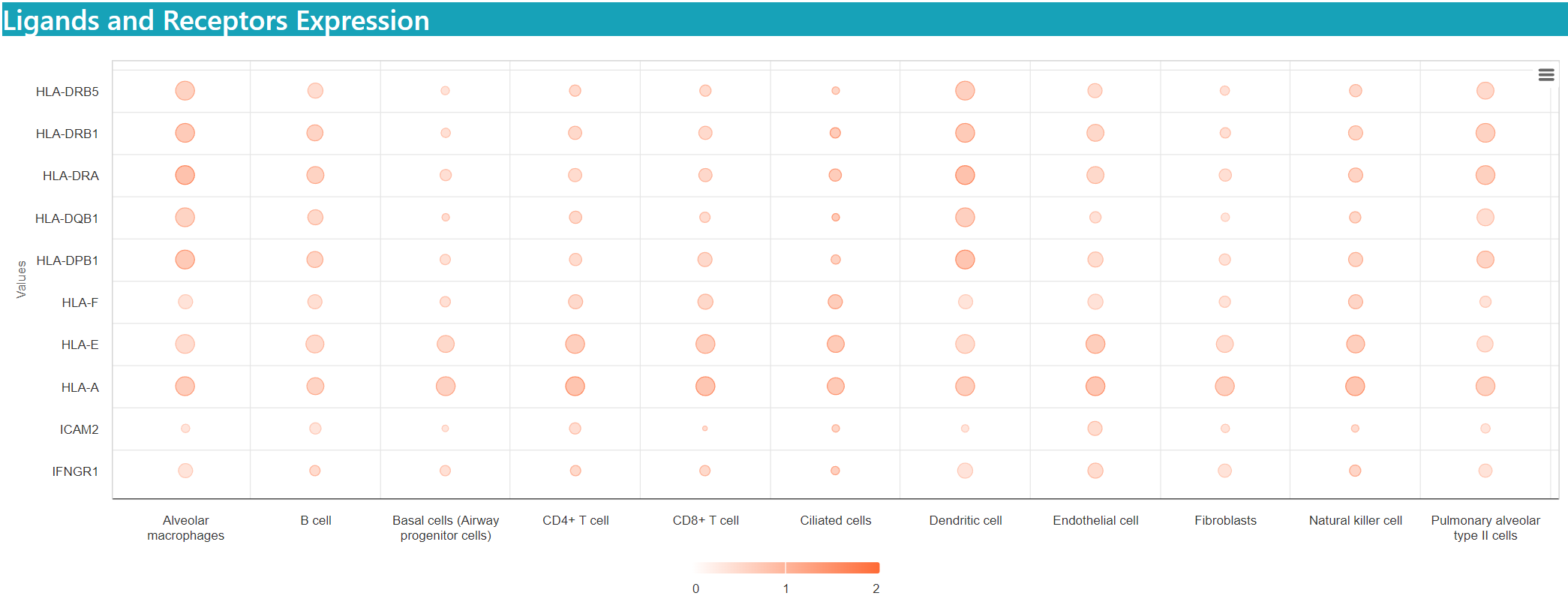The image size is (1568, 602).
Task: Select ICAM2 bubble for Endothelial cell
Action: (1095, 429)
